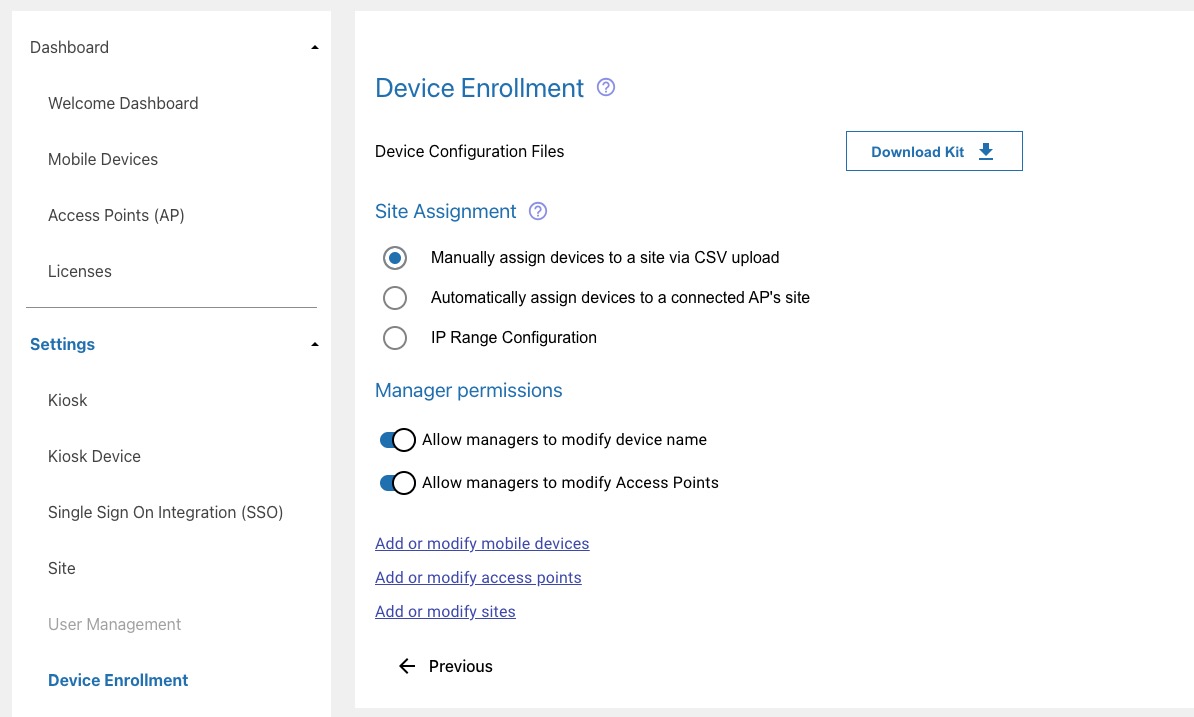The image size is (1194, 717).
Task: Click help icon next to Site Assignment
Action: click(538, 211)
